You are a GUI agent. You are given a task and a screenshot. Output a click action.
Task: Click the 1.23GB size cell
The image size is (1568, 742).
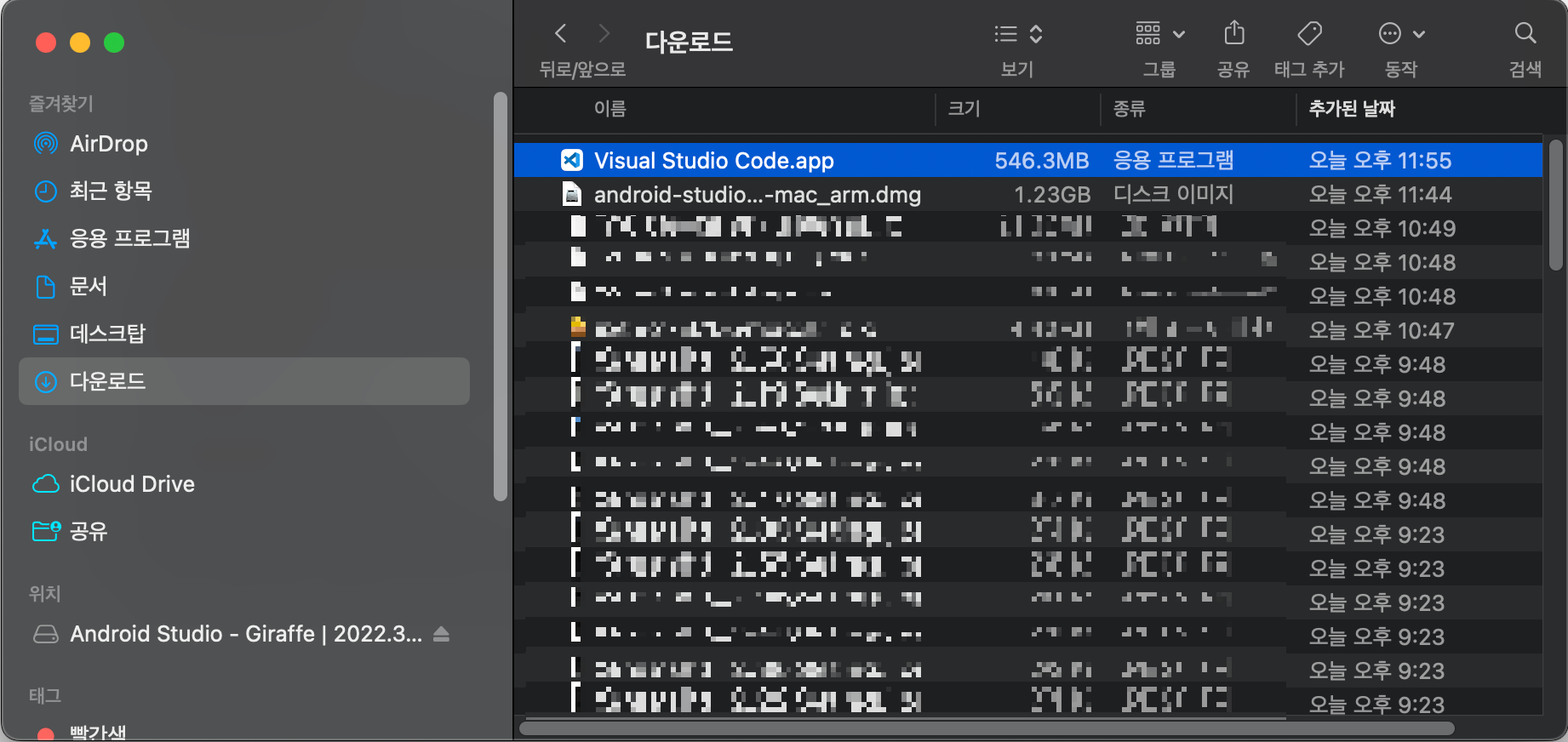tap(1052, 195)
